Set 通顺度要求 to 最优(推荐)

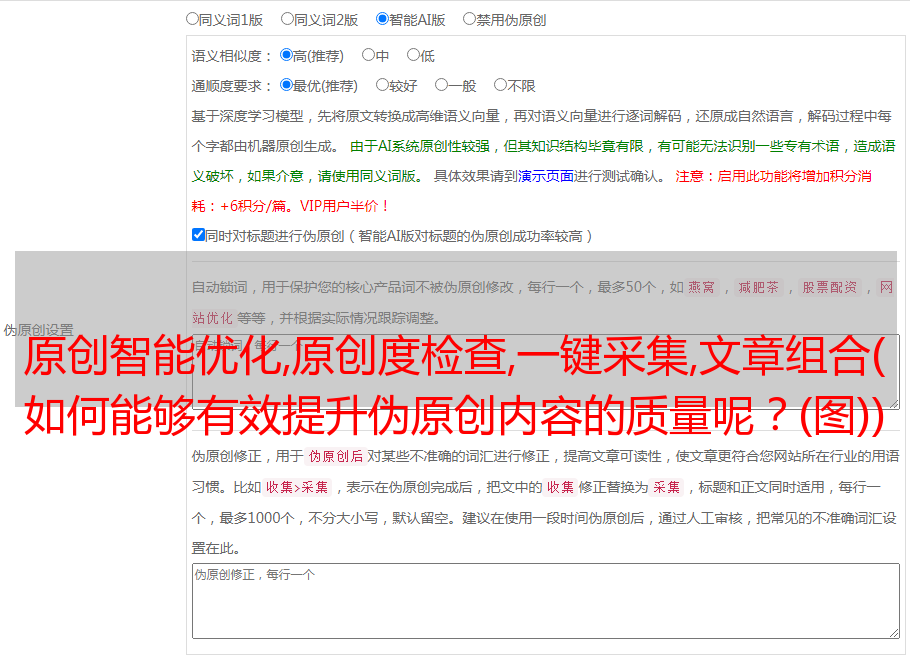286,85
